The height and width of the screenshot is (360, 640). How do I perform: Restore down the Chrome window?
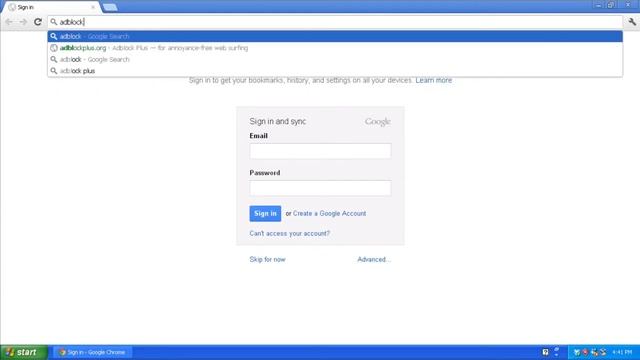(611, 5)
